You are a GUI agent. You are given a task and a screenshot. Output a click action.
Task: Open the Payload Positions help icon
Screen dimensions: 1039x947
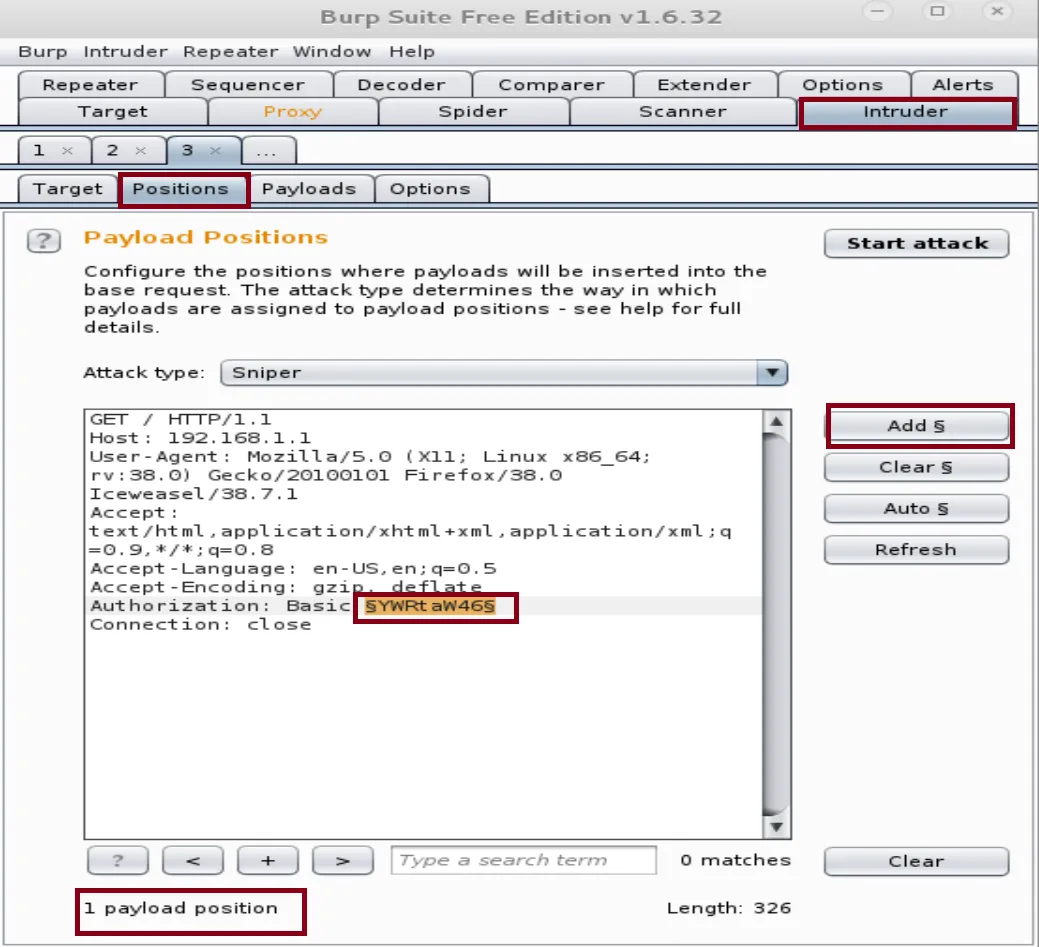(44, 240)
